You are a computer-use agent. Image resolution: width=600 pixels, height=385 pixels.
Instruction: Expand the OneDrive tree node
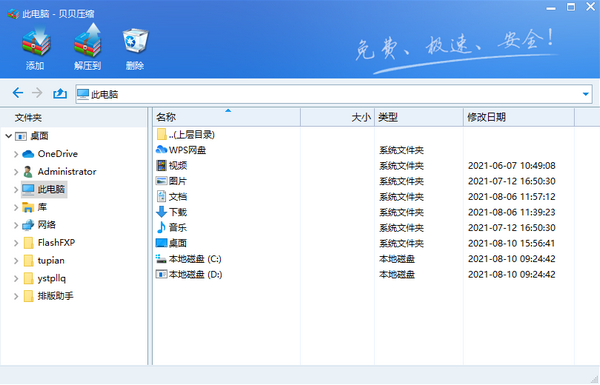pyautogui.click(x=16, y=154)
